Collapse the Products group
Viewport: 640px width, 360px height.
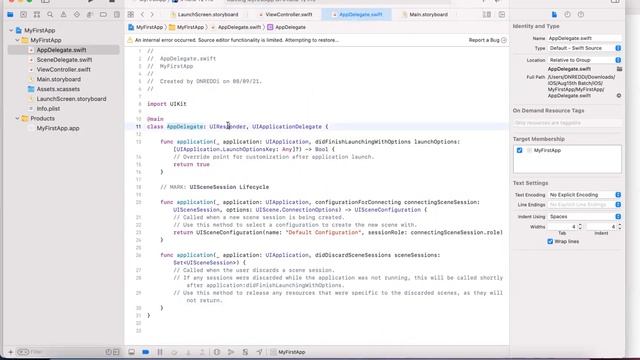(x=18, y=118)
